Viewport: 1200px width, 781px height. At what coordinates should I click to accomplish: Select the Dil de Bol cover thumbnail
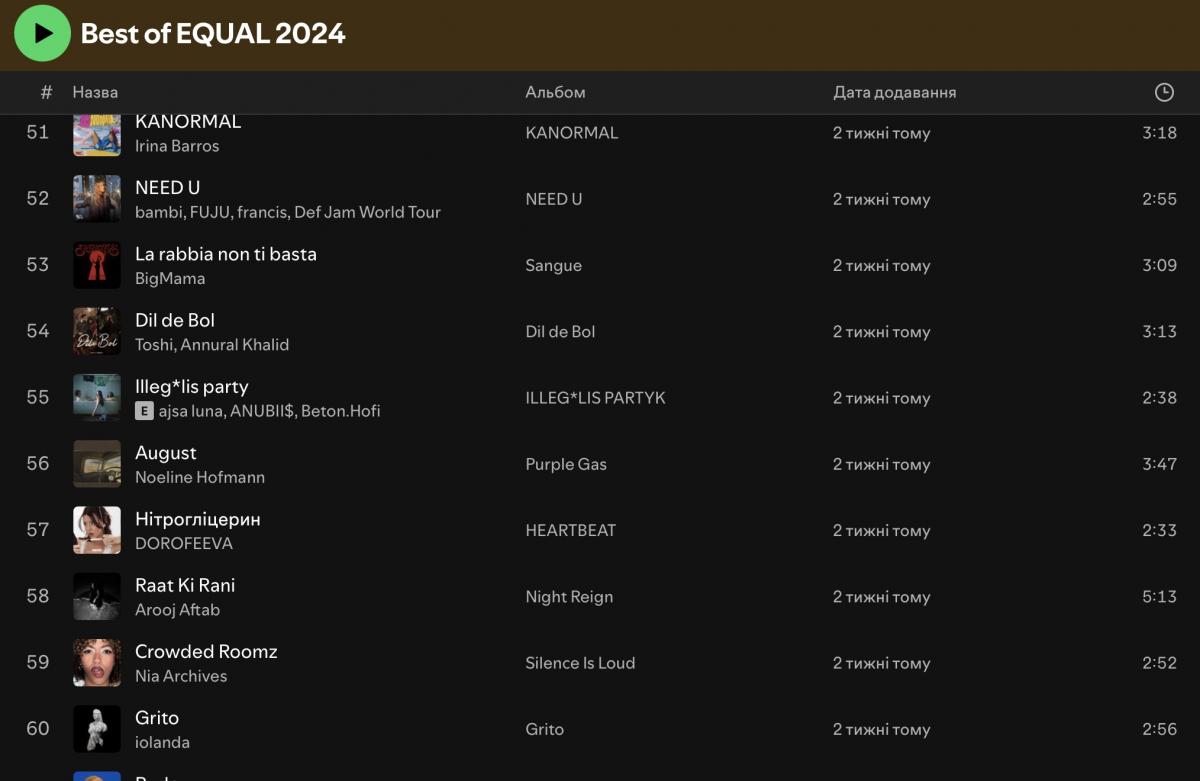(x=97, y=331)
